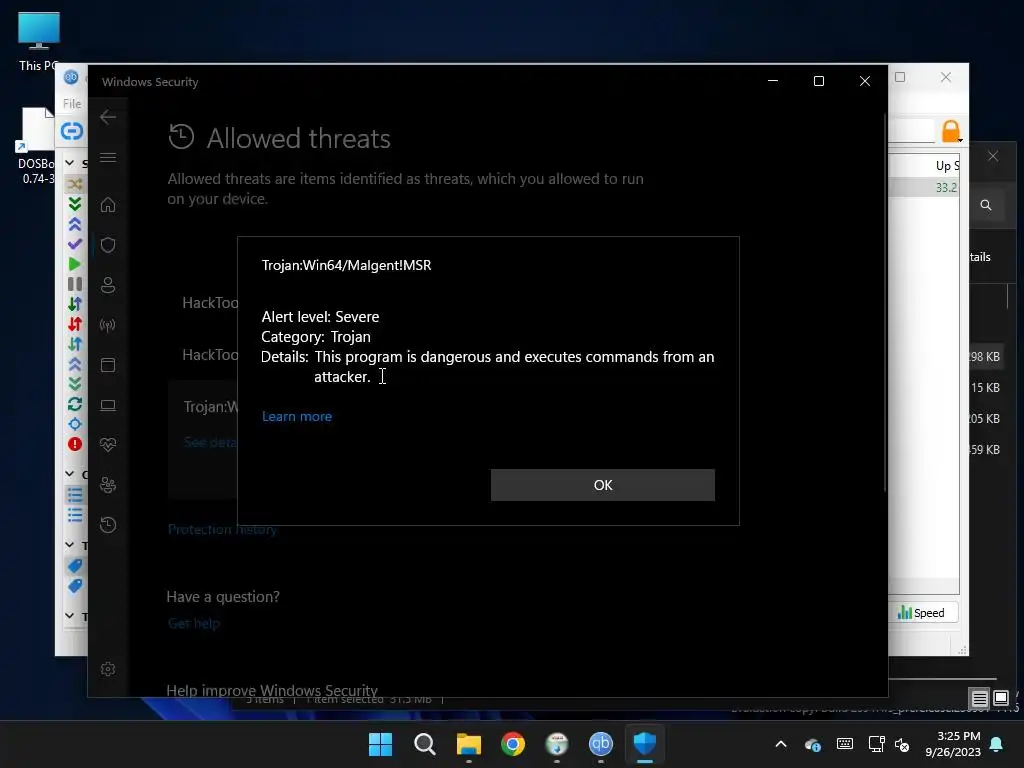Switch File Explorer to large thumbnails view
This screenshot has width=1024, height=768.
click(x=1000, y=698)
